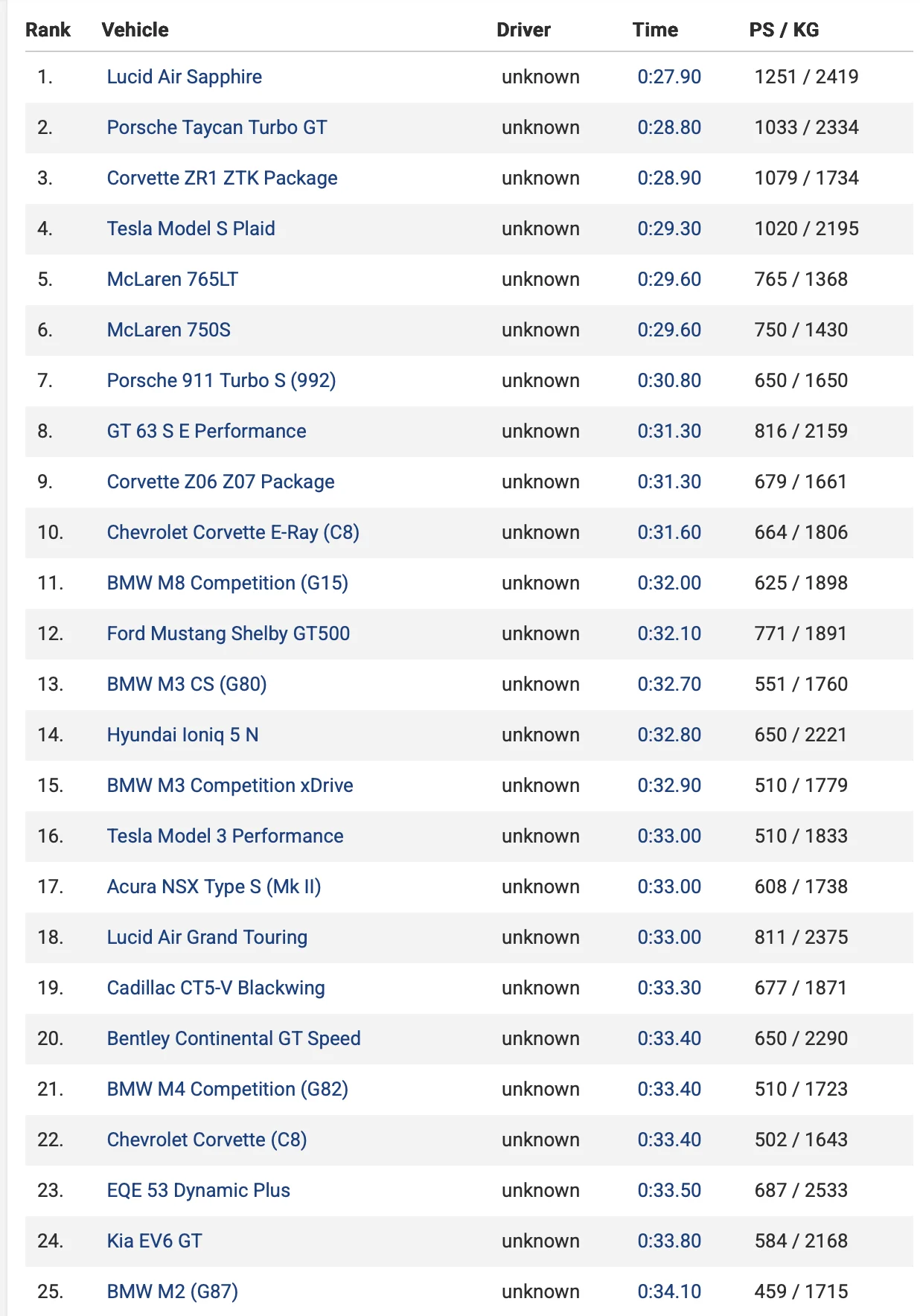Click the 0:32.70 lap time

[x=669, y=684]
